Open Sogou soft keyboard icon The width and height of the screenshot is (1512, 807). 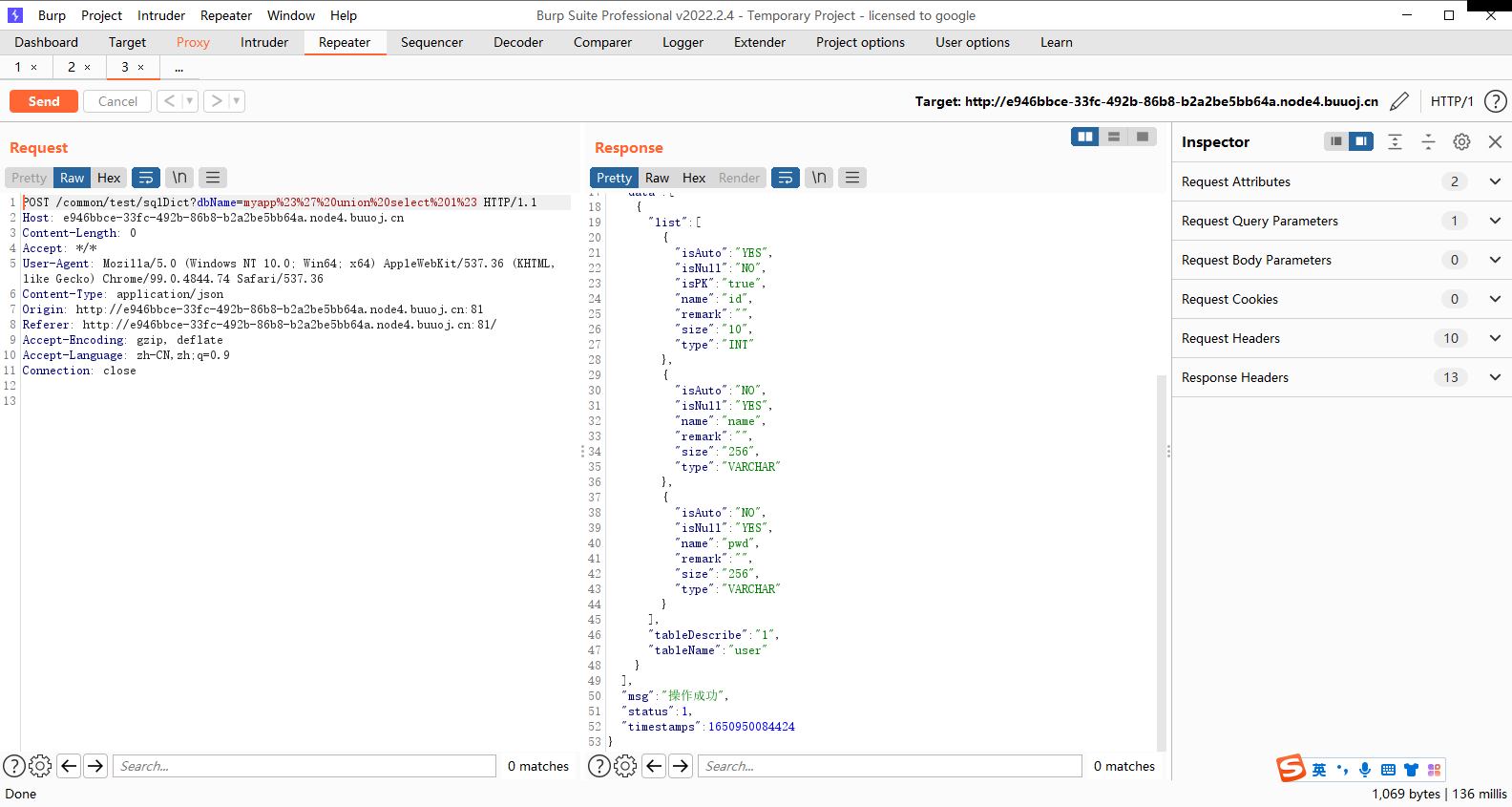1388,770
